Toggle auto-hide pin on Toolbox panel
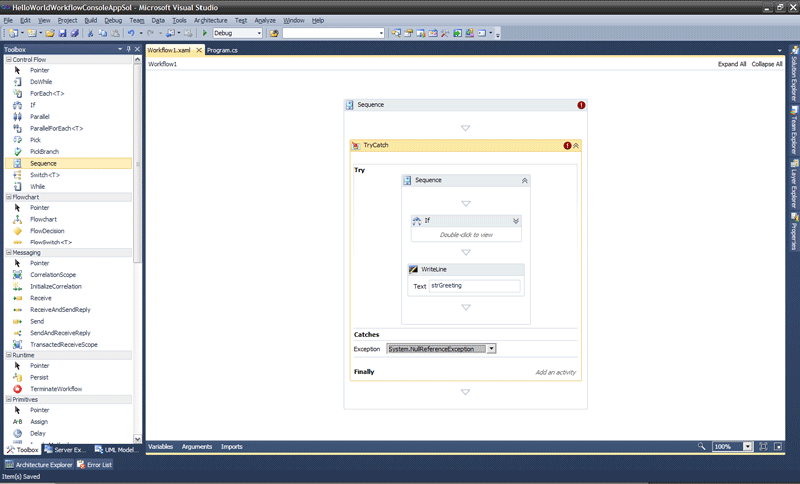This screenshot has height=484, width=800. [x=129, y=49]
